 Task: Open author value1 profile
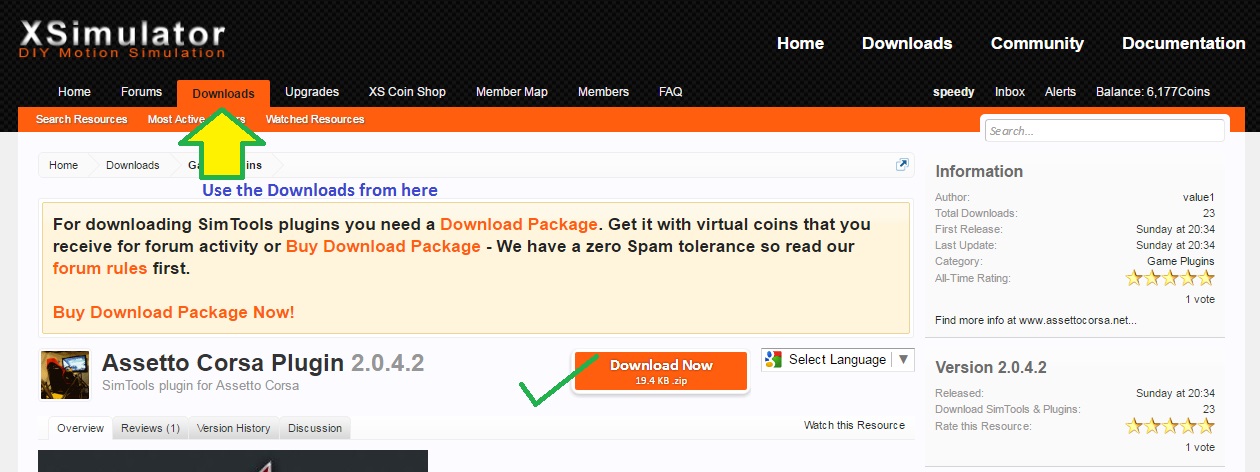1198,197
